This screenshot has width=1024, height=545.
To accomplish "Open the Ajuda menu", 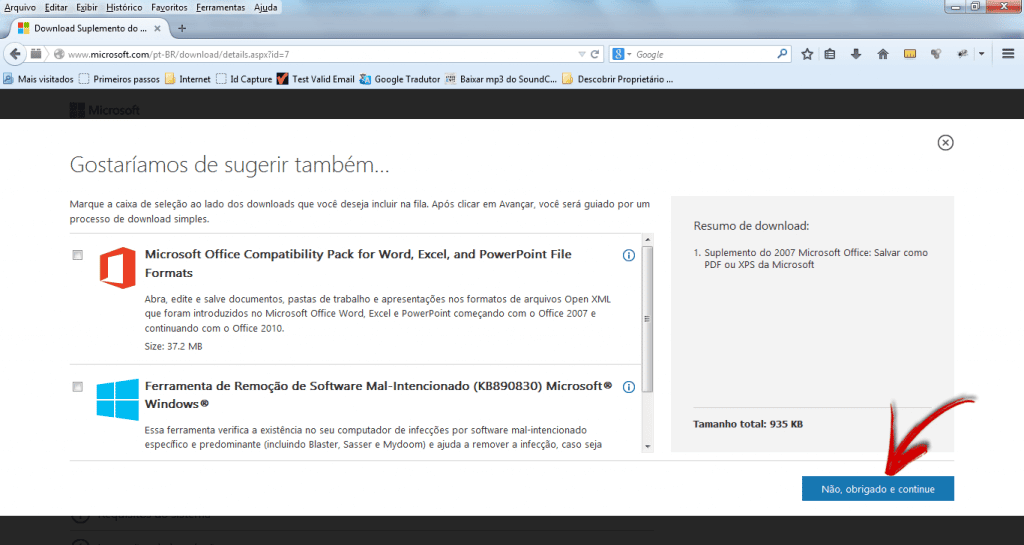I will [266, 7].
